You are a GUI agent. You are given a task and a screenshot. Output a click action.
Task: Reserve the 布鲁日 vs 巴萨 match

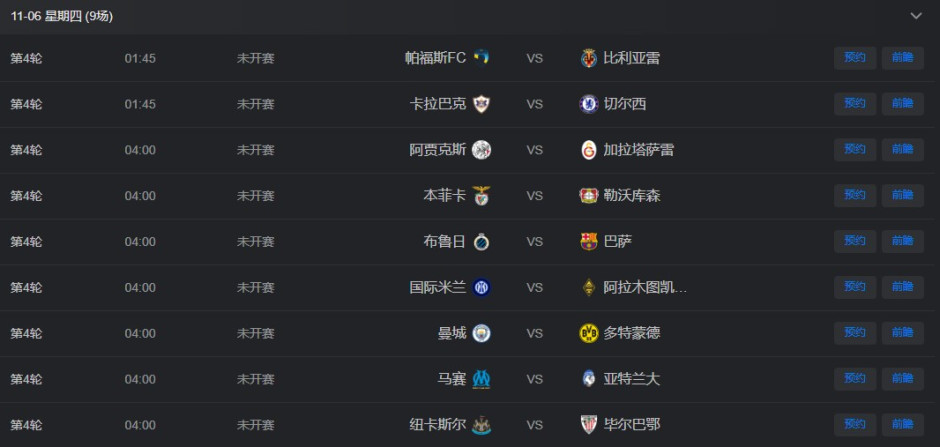pyautogui.click(x=855, y=242)
